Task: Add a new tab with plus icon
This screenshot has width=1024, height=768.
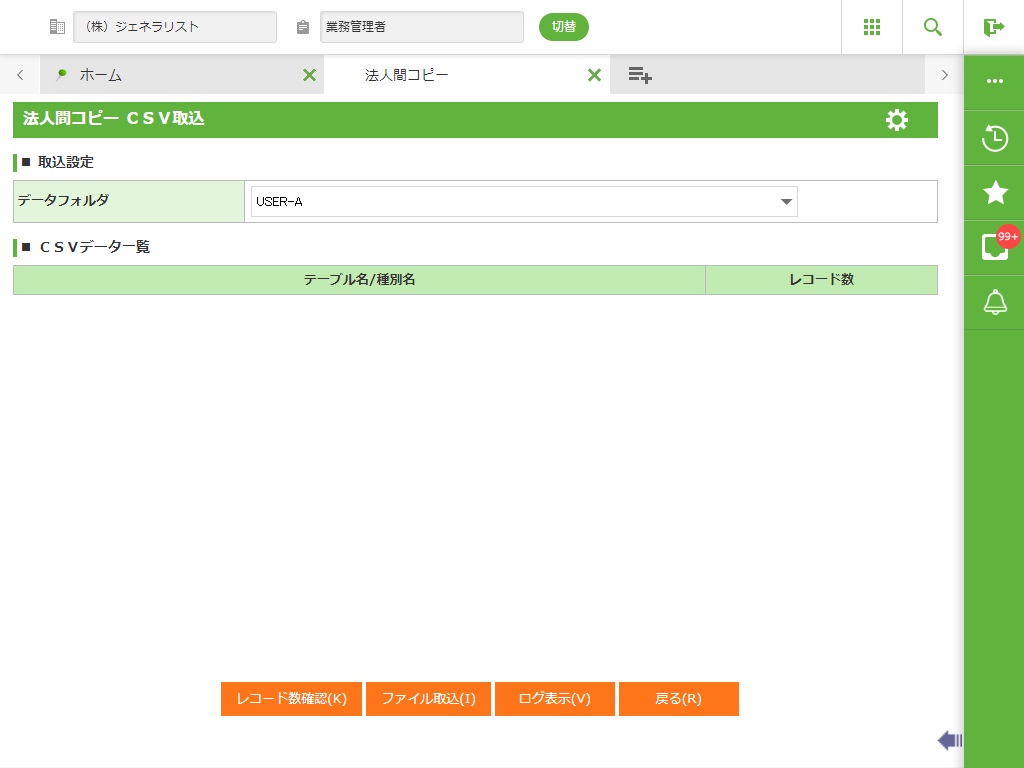Action: [640, 75]
